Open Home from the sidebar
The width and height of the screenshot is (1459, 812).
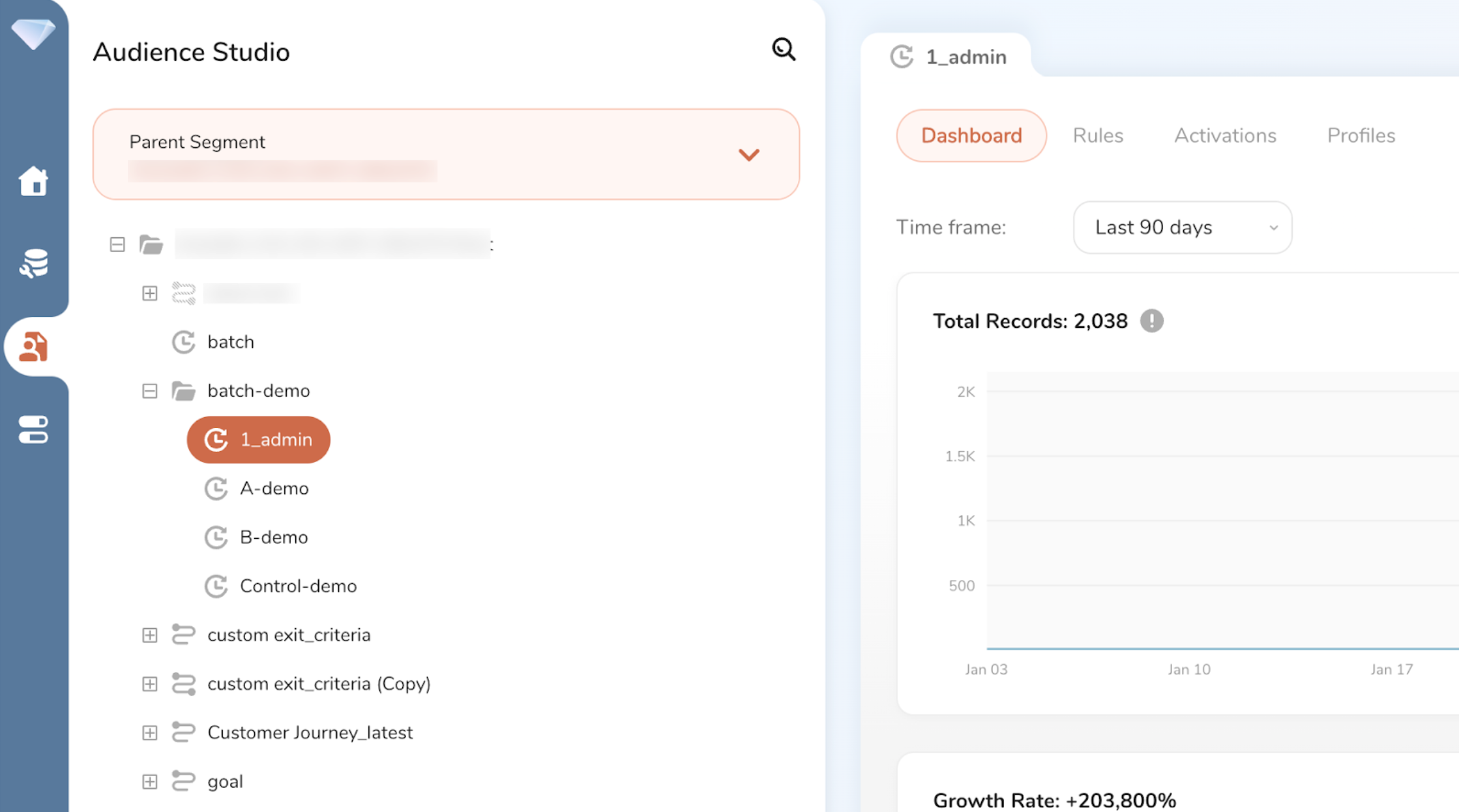click(x=33, y=181)
